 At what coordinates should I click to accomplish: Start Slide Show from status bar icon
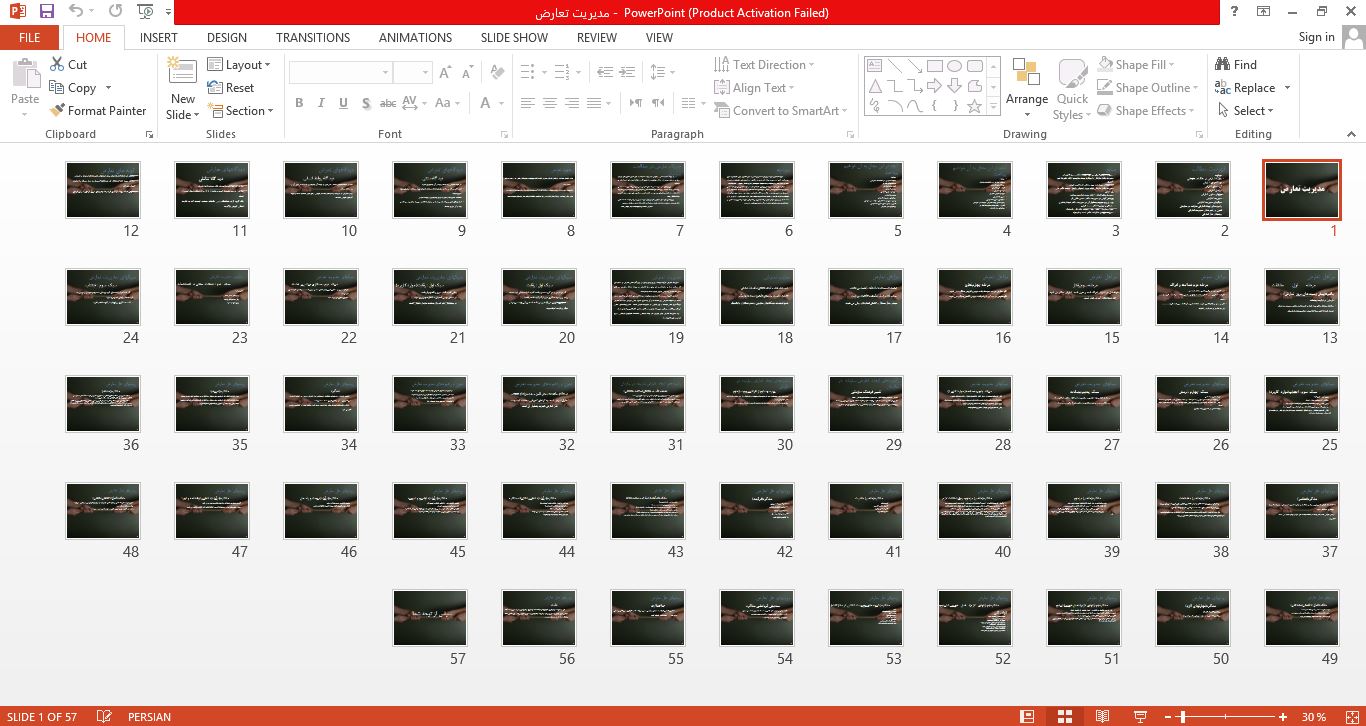(1140, 716)
